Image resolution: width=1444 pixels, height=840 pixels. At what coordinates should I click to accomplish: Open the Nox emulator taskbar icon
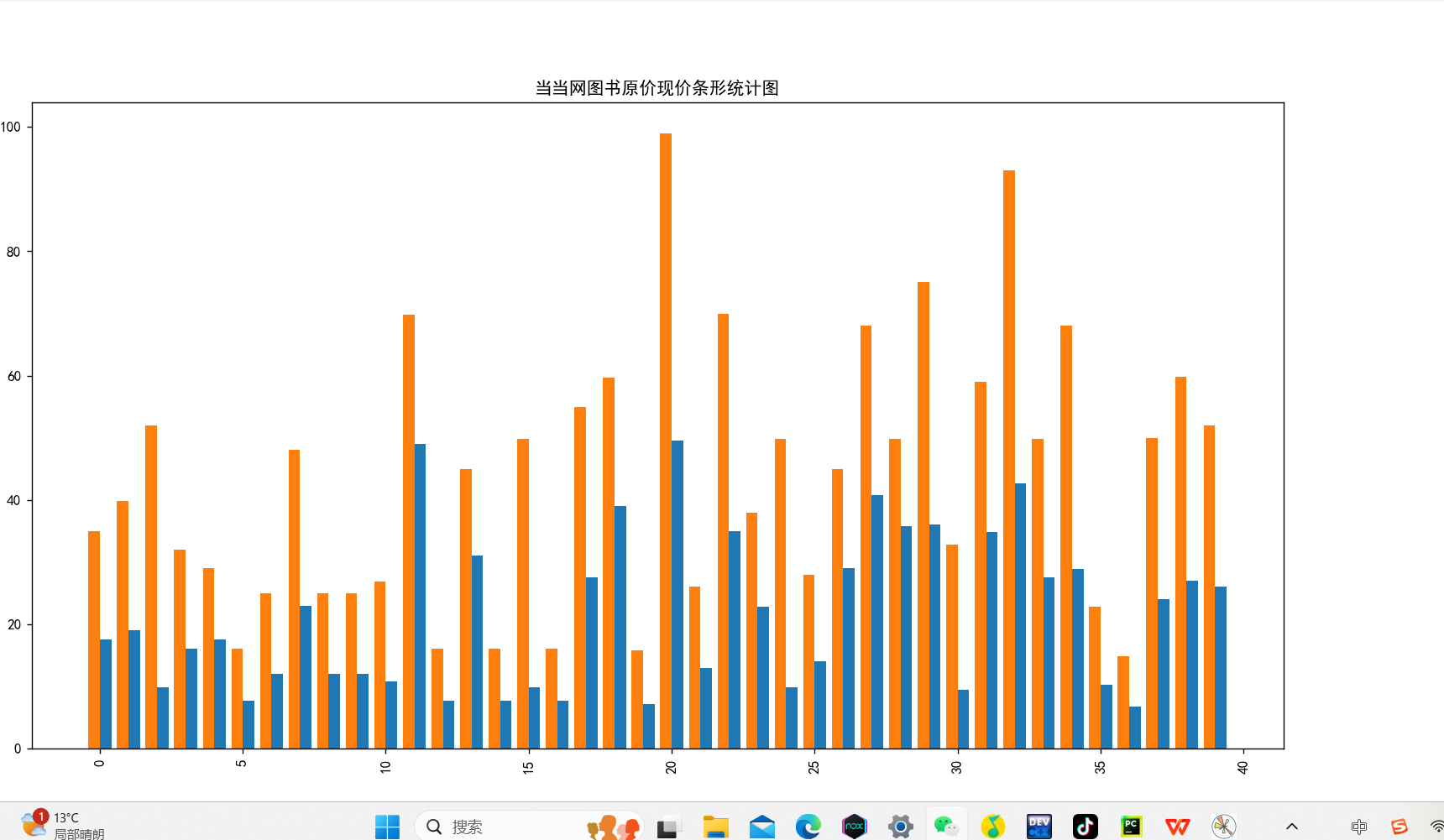[x=855, y=827]
